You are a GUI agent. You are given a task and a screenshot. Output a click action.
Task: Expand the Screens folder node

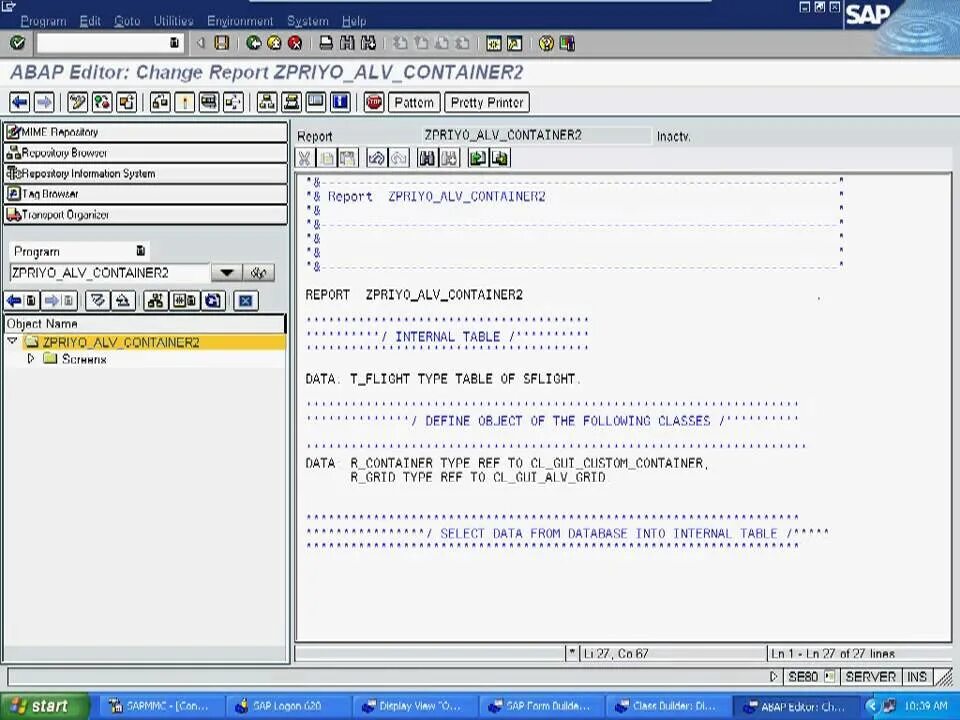pyautogui.click(x=31, y=359)
